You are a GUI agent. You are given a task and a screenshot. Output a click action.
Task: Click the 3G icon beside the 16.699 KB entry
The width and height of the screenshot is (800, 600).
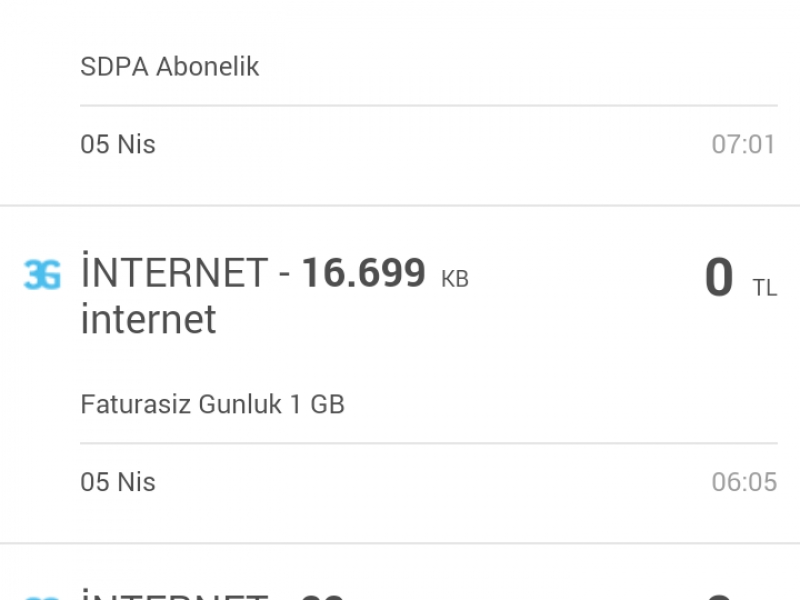[42, 275]
